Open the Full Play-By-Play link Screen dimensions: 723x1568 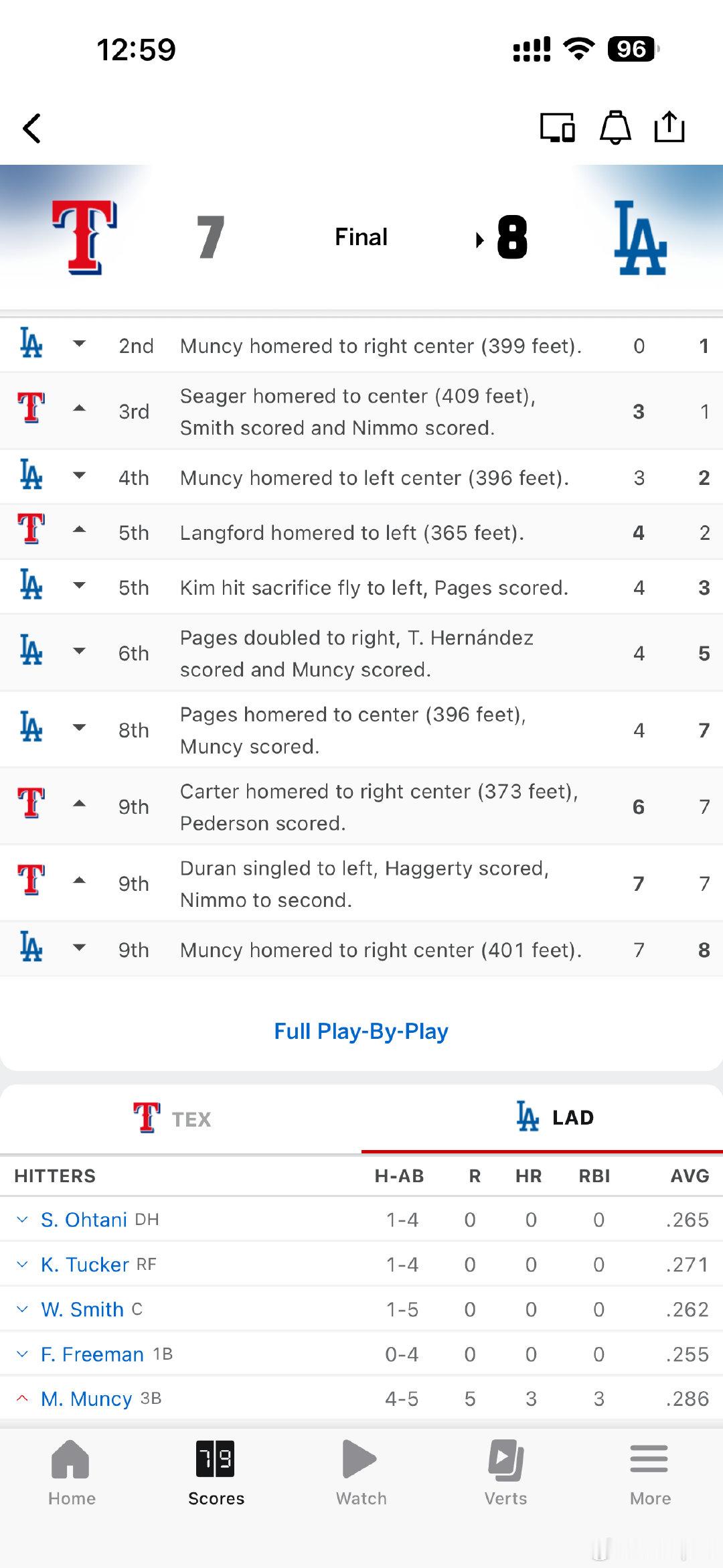pyautogui.click(x=361, y=1031)
